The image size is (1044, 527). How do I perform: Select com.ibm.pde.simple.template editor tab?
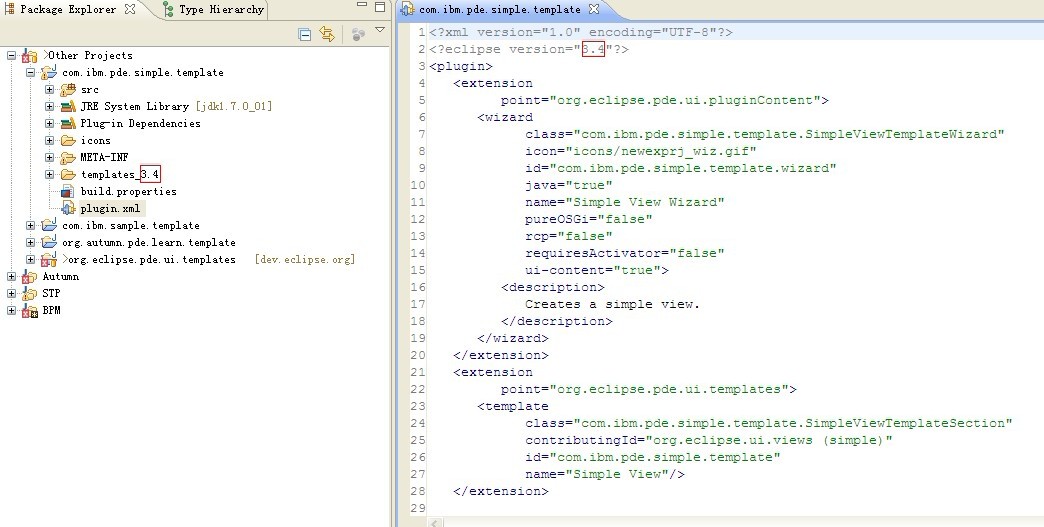pos(499,9)
